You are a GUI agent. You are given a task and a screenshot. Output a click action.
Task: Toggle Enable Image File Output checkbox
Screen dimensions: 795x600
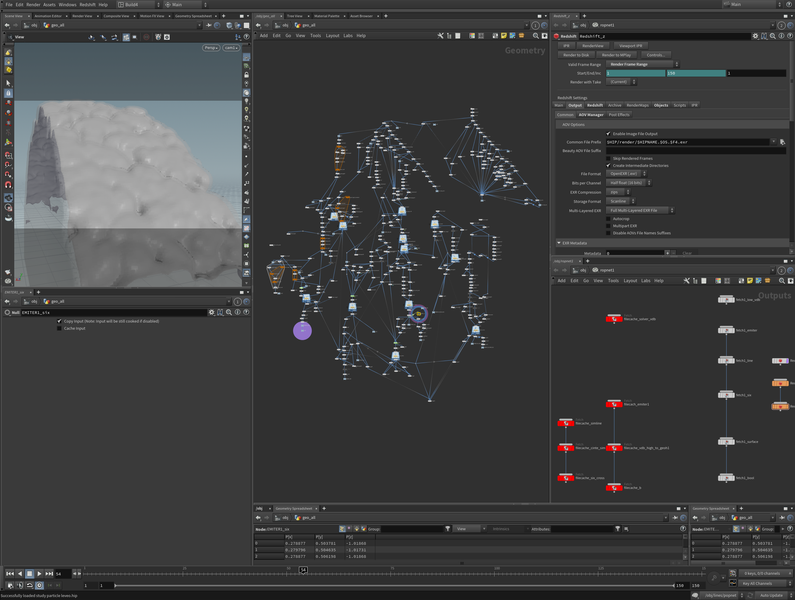608,133
